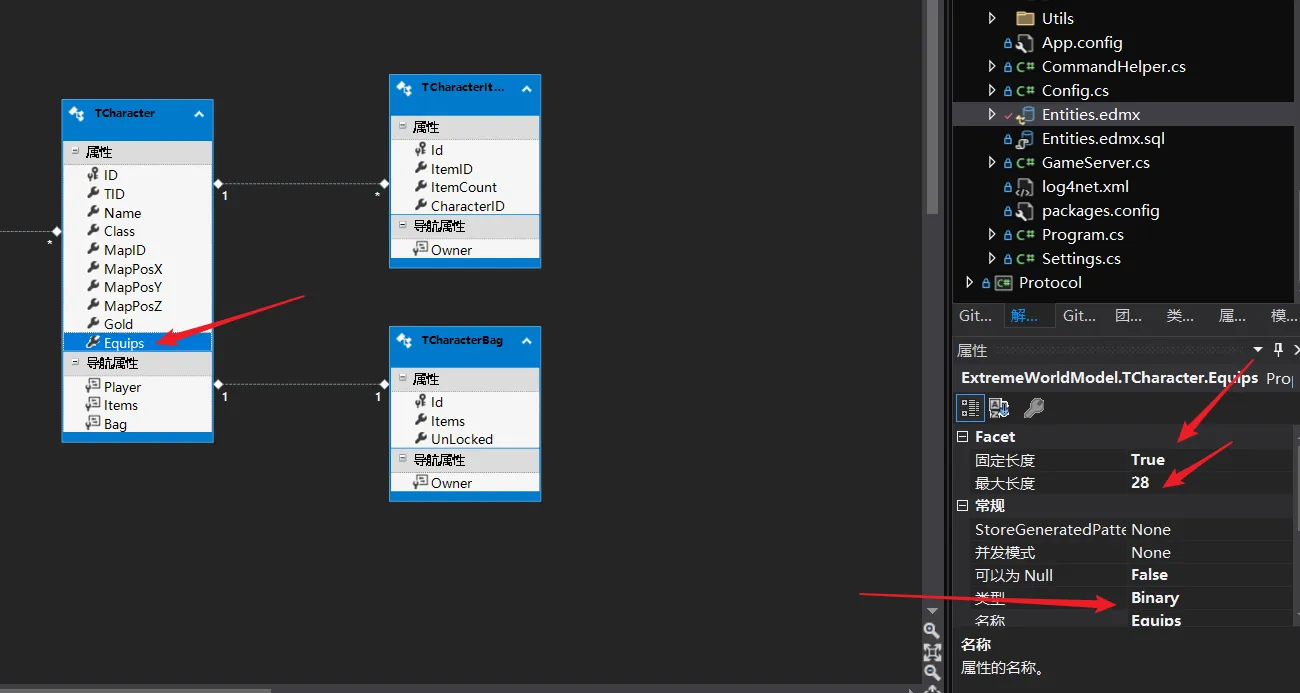Collapse the TCharacterIt... entity chevron

click(527, 88)
